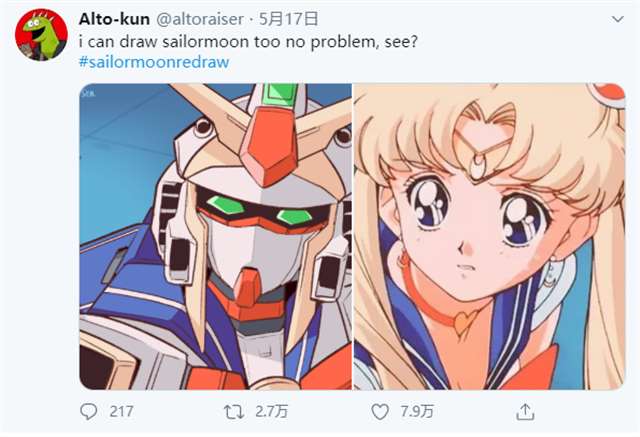Open Alto-kun's green dinosaur avatar
The image size is (640, 437).
[41, 35]
